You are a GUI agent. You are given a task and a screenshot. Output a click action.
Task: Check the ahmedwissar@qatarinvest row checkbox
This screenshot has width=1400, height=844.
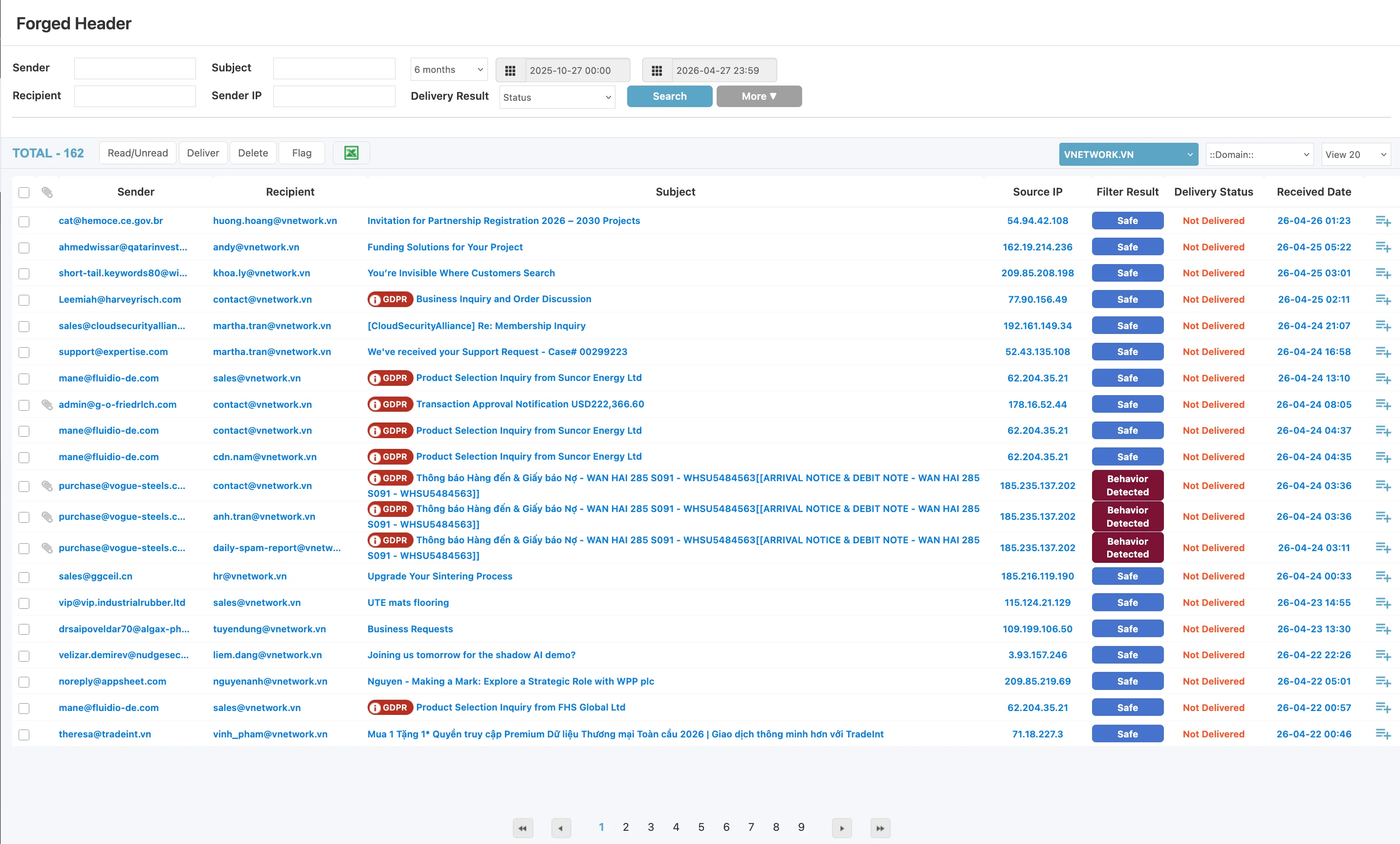click(24, 248)
